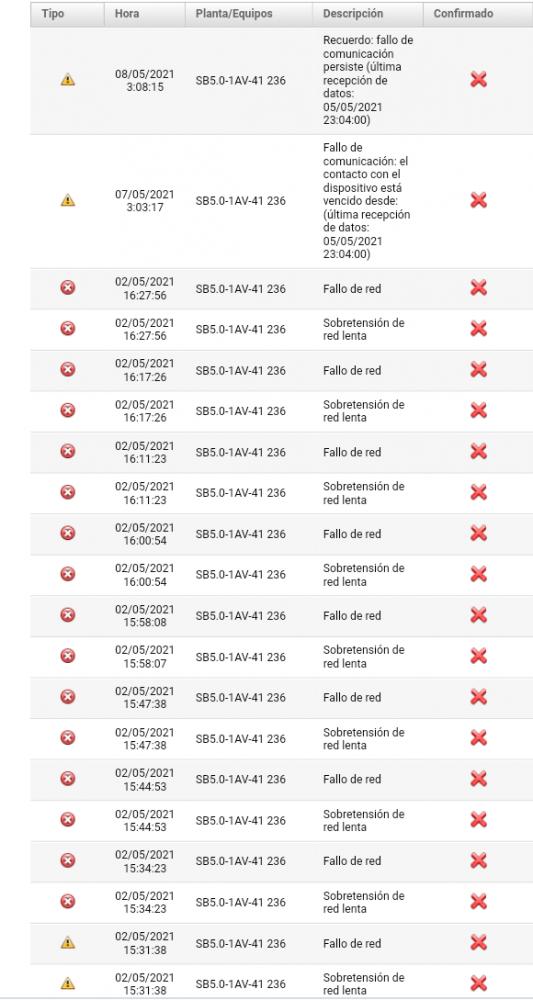Toggle confirmation X for 16:00:54 Fallo de red
Screen dimensions: 533x1000
[479, 533]
